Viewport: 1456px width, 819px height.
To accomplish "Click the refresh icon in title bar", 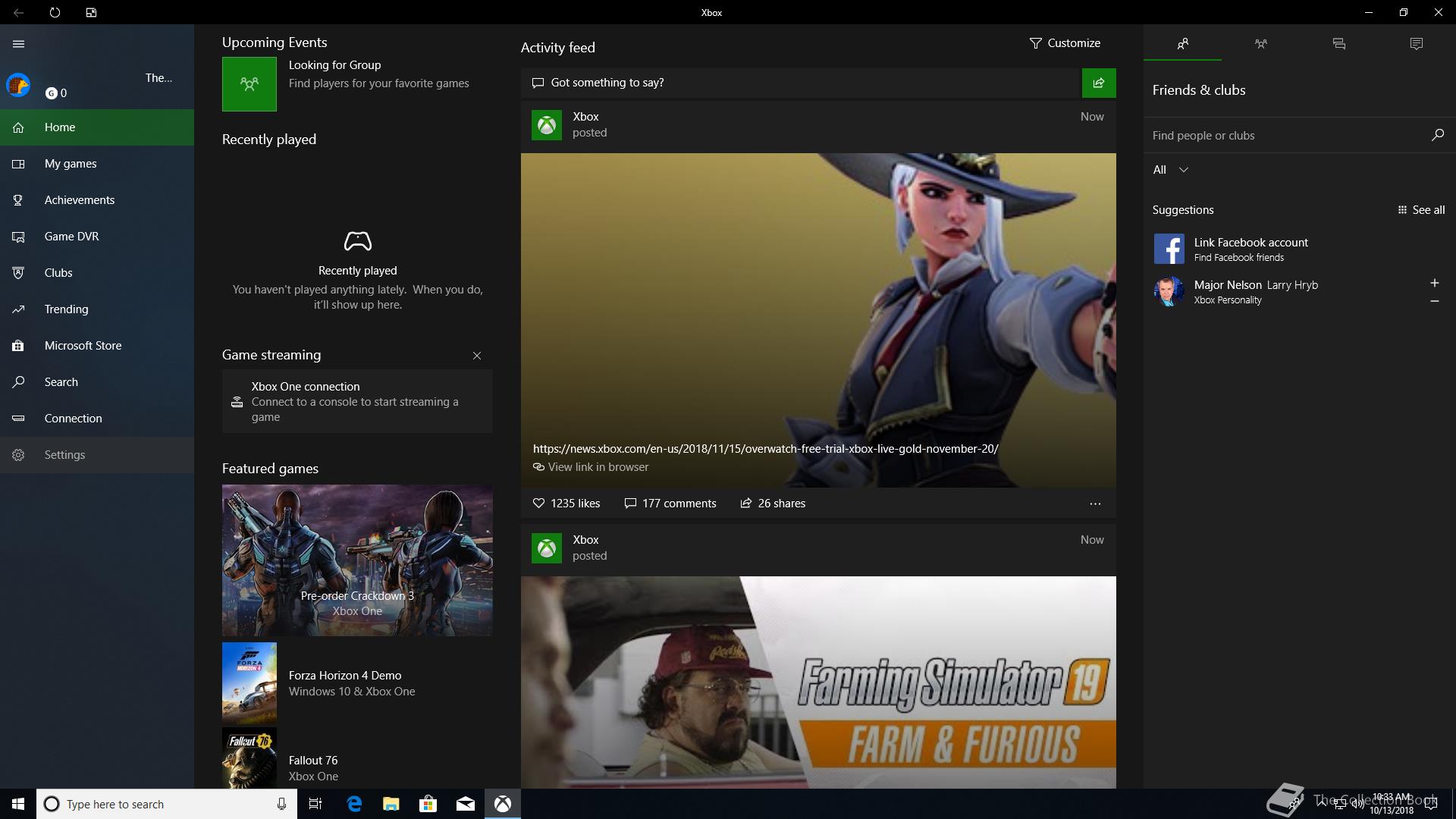I will [x=55, y=12].
